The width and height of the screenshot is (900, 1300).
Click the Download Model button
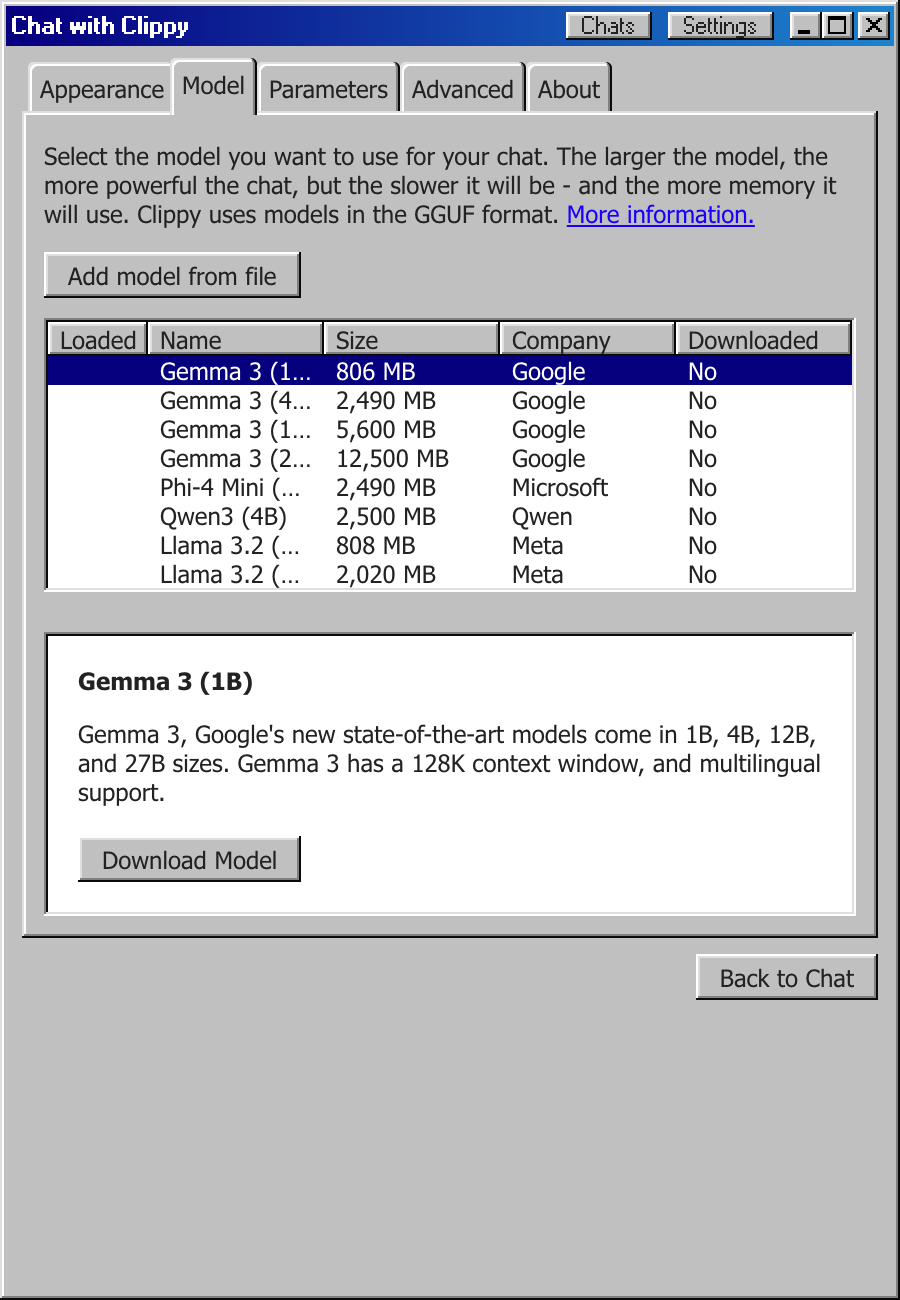(189, 860)
